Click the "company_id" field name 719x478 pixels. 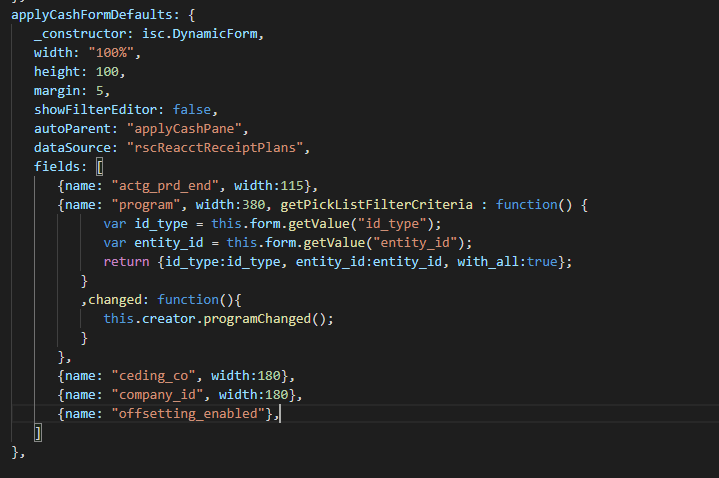coord(154,395)
